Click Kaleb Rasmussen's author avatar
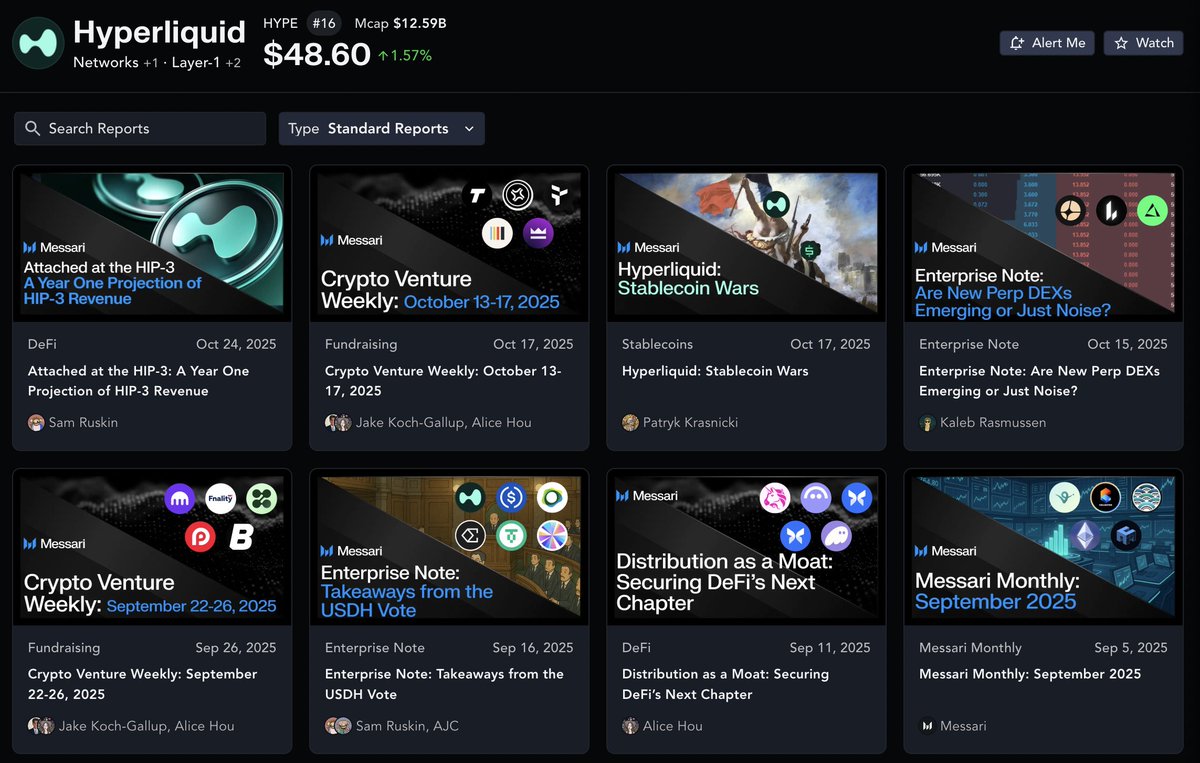1200x763 pixels. (x=927, y=423)
